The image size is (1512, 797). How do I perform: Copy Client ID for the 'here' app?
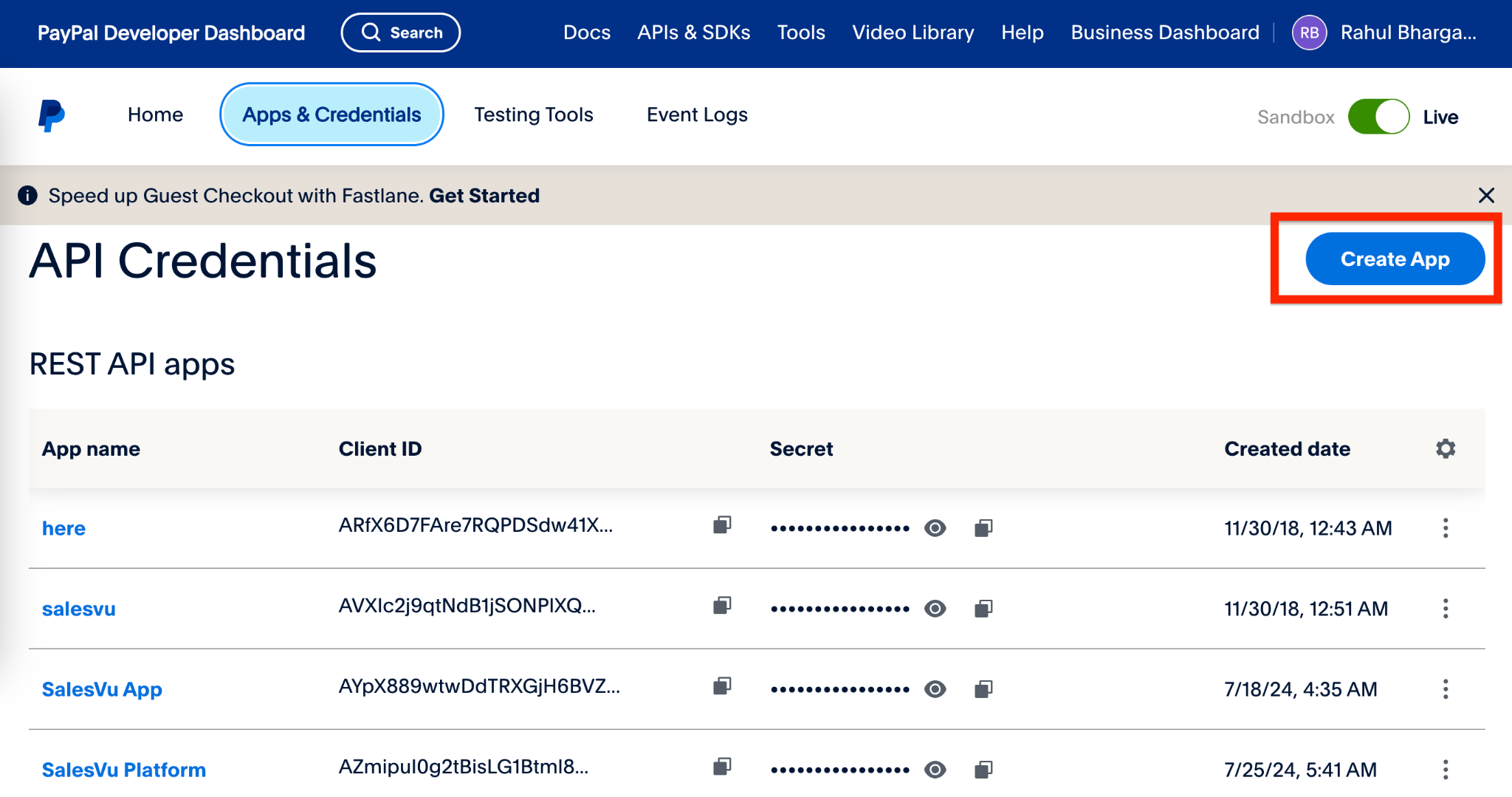pos(722,525)
